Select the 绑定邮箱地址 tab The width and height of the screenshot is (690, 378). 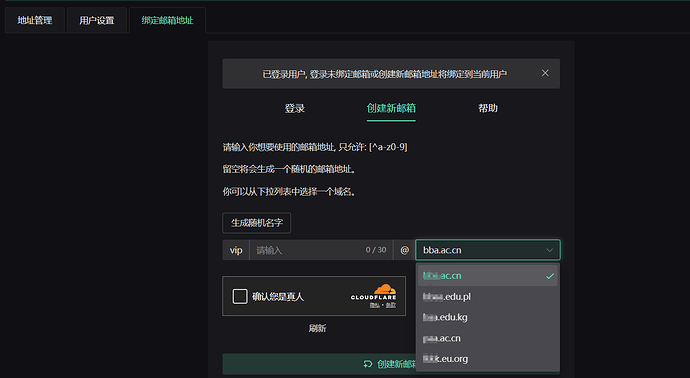point(167,20)
